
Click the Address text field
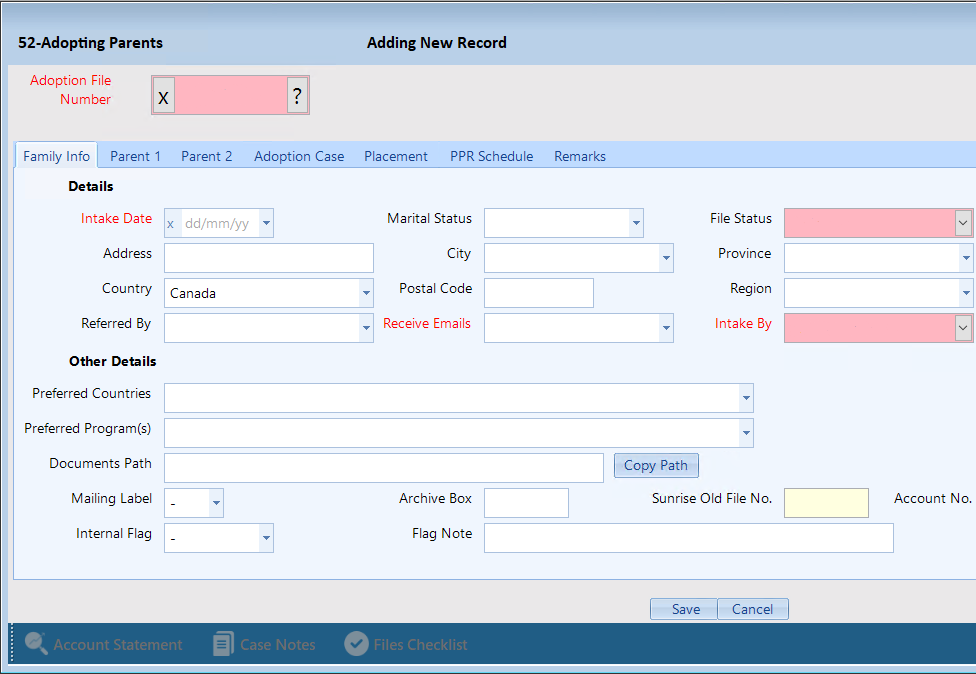pos(268,258)
